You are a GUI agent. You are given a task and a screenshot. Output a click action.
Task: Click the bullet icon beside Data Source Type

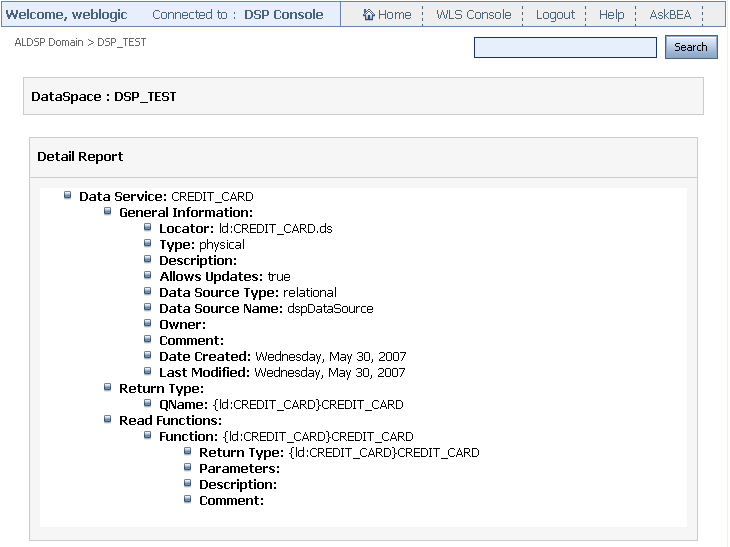148,291
